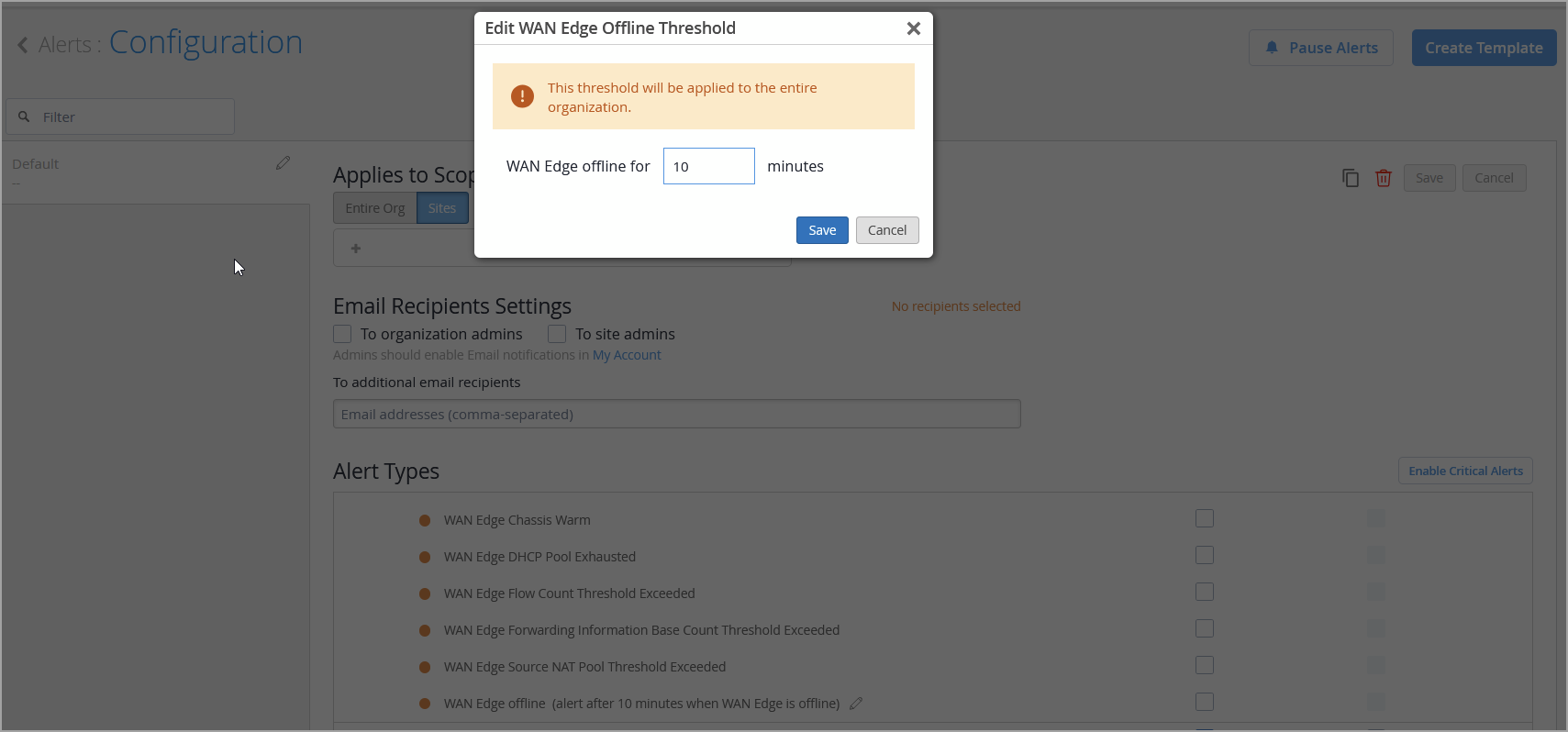The image size is (1568, 732).
Task: Check the To site admins checkbox
Action: [x=557, y=334]
